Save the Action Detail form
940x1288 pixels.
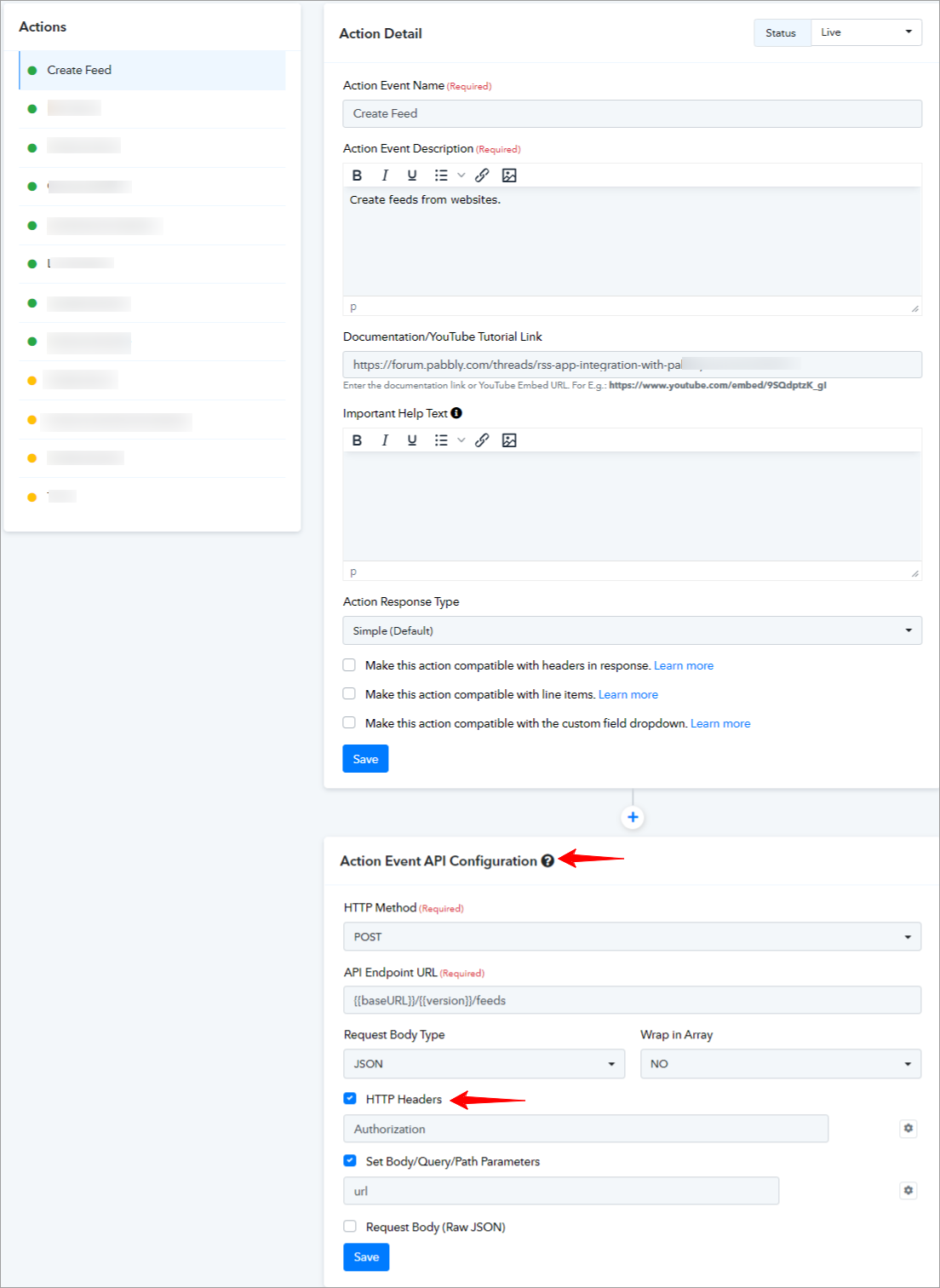(x=365, y=759)
